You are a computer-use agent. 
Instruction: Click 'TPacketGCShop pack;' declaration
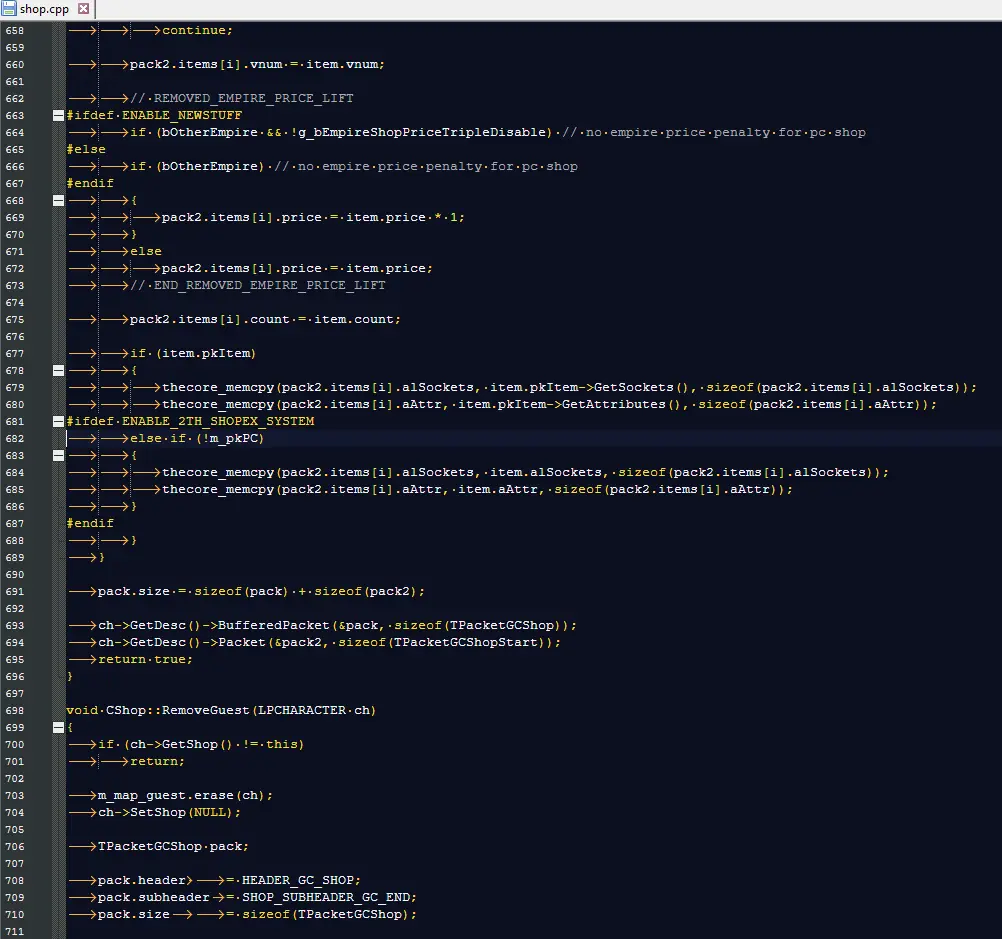click(173, 847)
